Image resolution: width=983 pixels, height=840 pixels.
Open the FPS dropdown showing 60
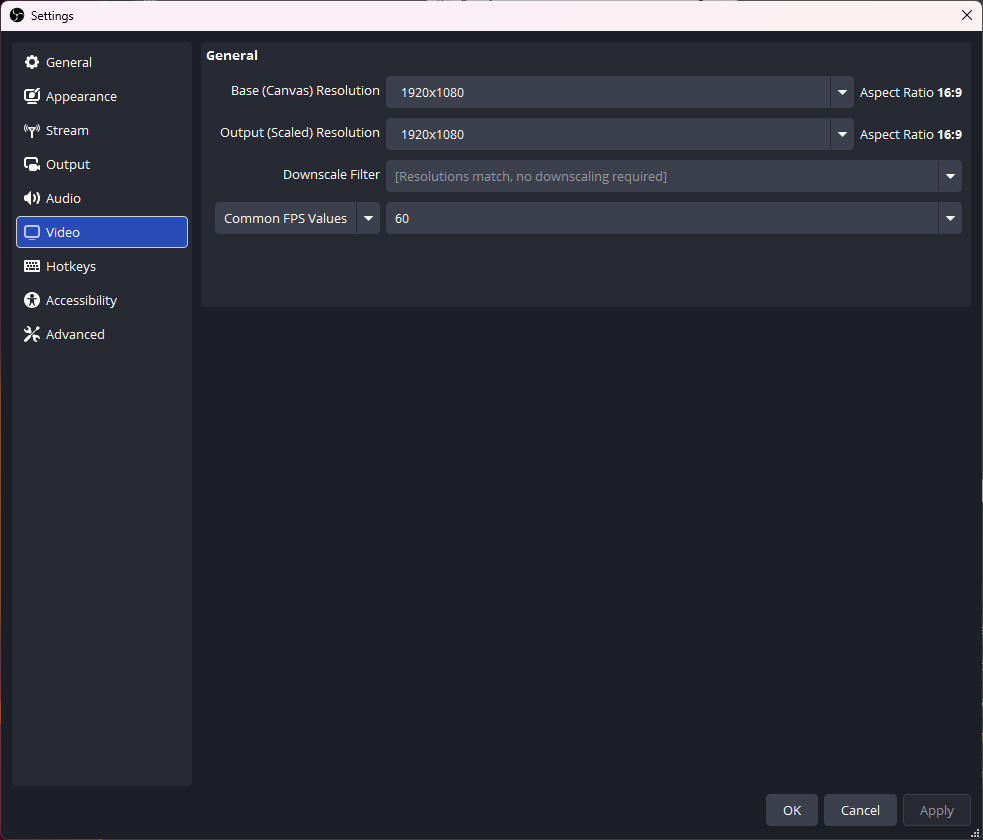(949, 218)
